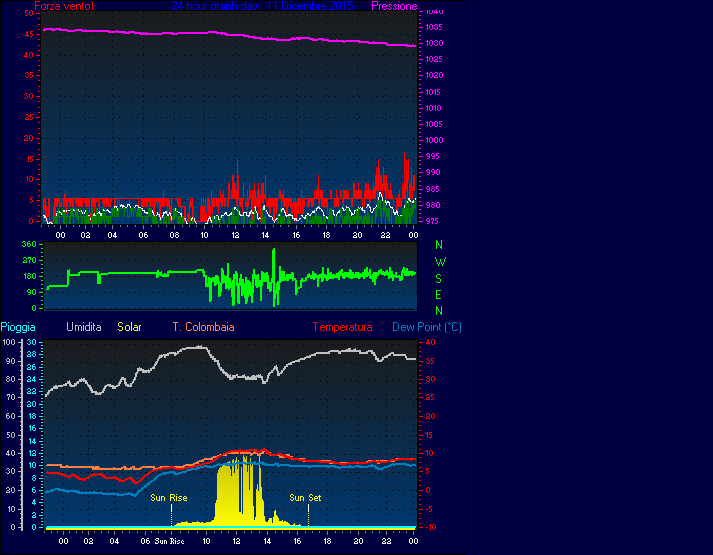Viewport: 713px width, 555px height.
Task: Select the green compass letter "E"
Action: (x=438, y=295)
